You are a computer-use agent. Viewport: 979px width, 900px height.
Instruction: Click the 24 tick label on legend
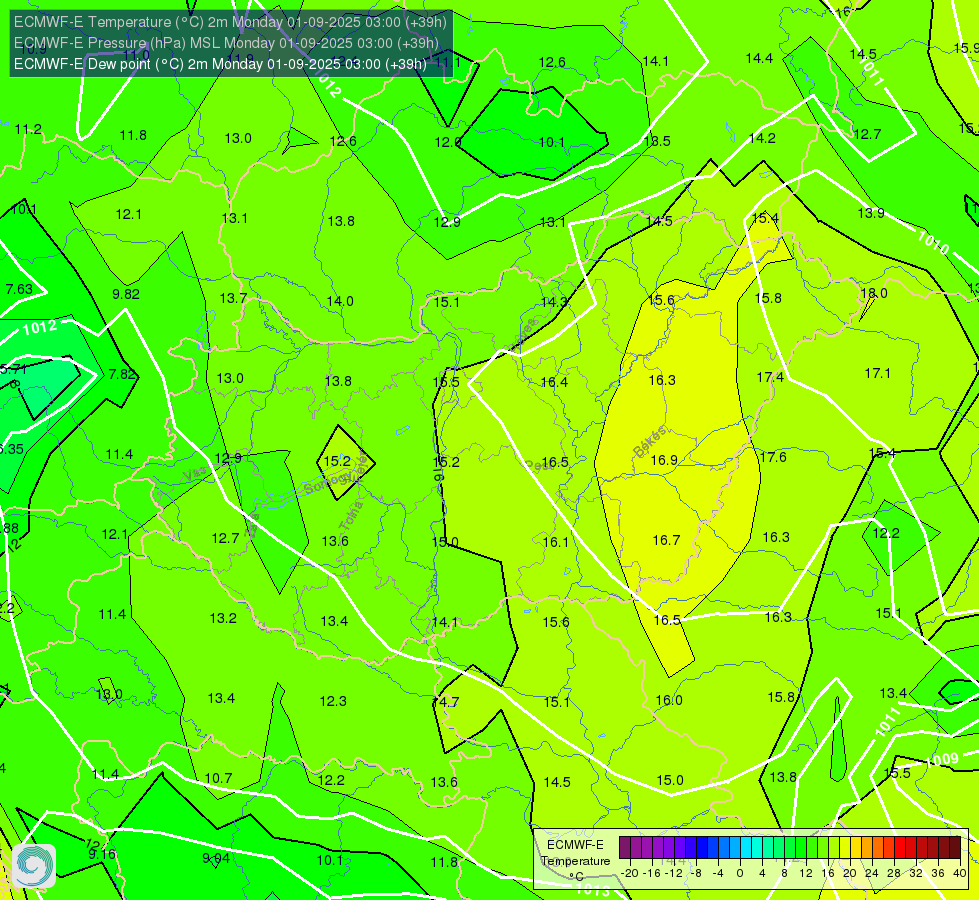872,873
